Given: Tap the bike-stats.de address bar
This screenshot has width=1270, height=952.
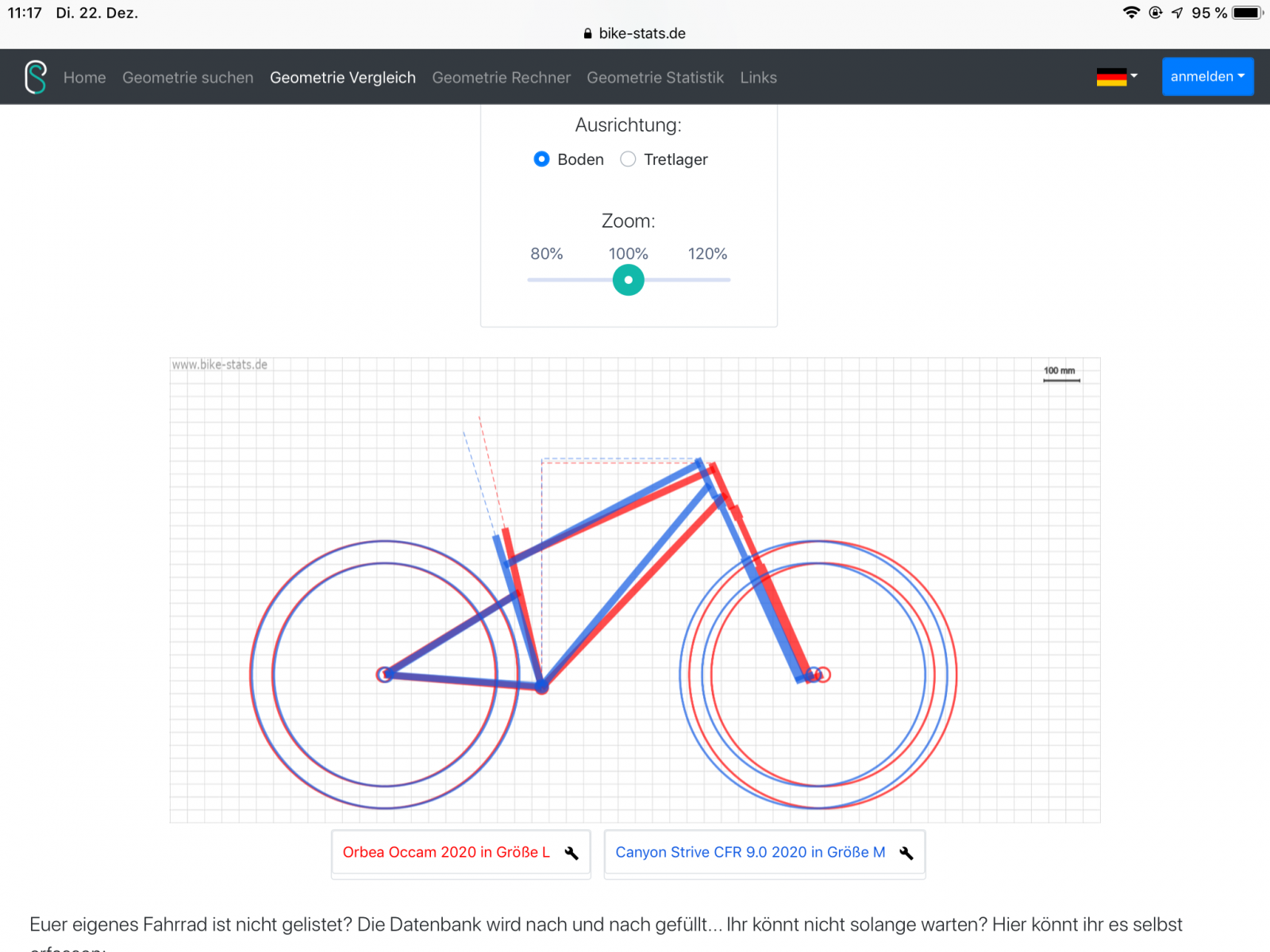Looking at the screenshot, I should pyautogui.click(x=641, y=33).
